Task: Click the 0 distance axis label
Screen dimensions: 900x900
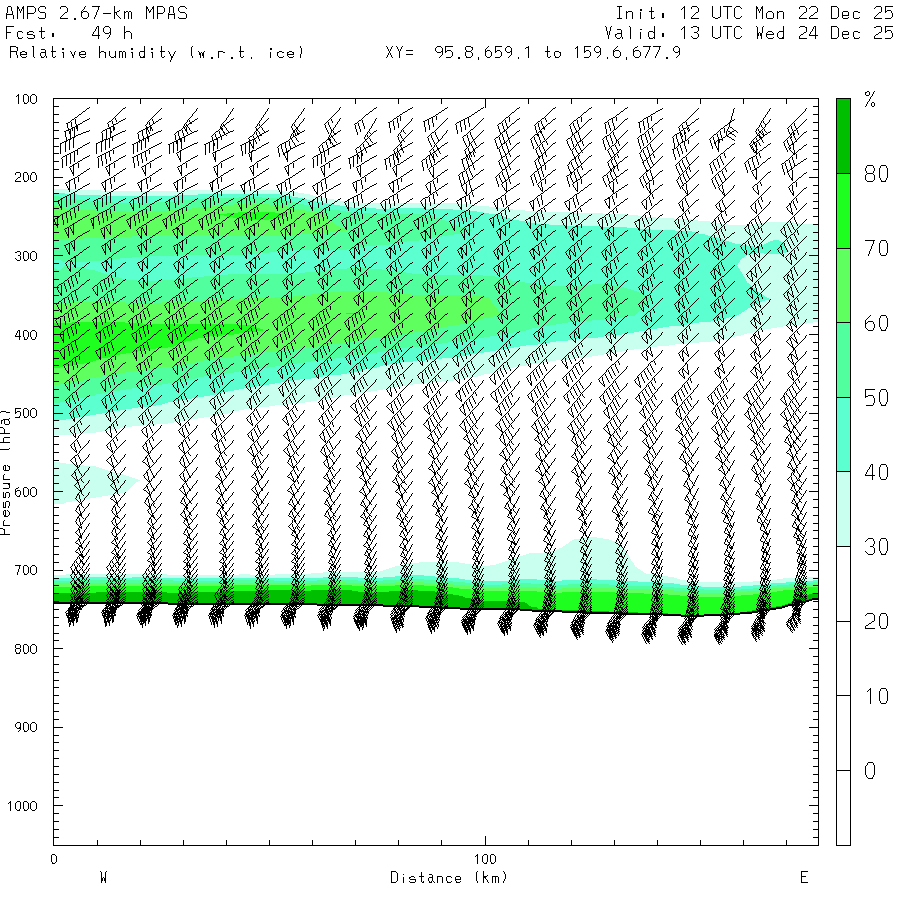Action: pyautogui.click(x=54, y=859)
